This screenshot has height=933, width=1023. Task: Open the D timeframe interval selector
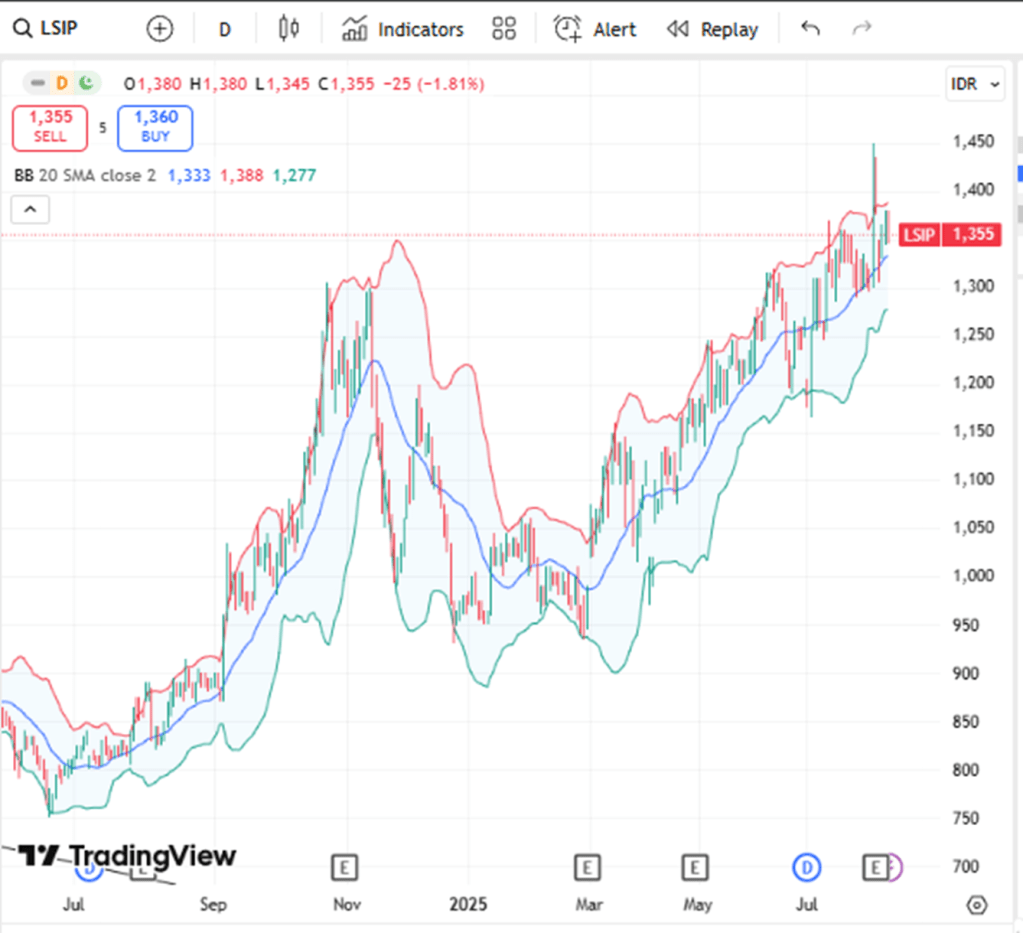pyautogui.click(x=225, y=30)
